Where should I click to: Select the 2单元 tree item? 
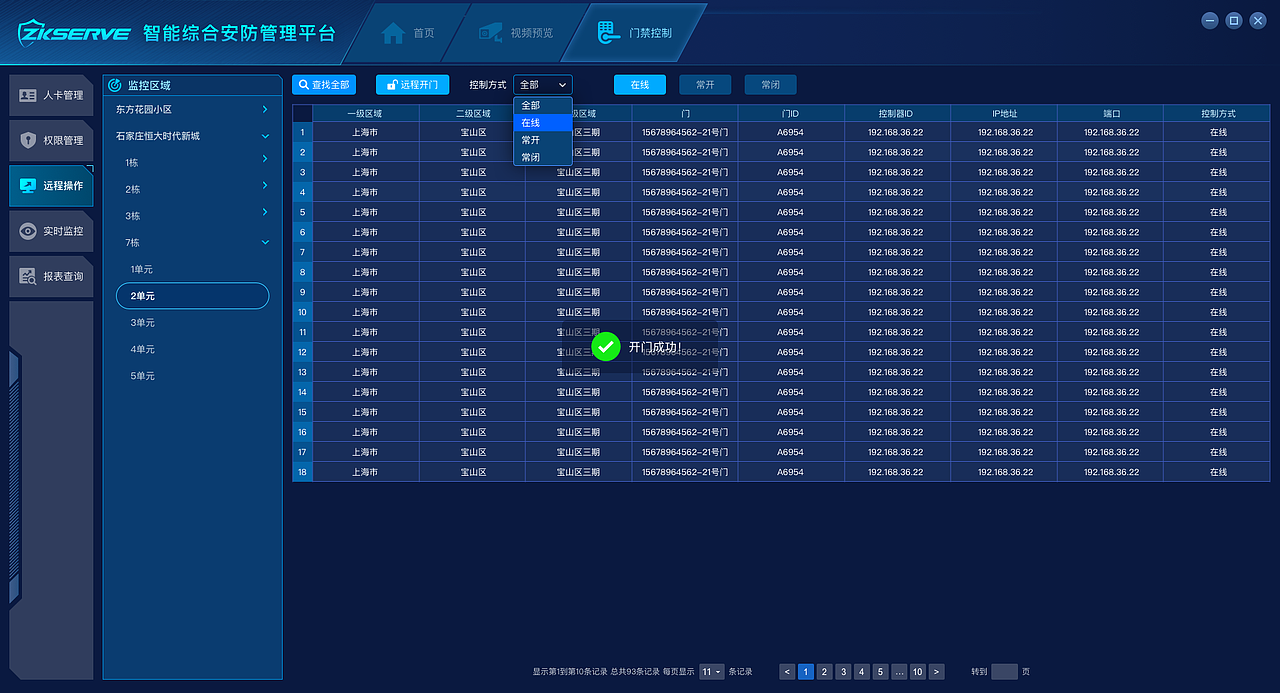pos(192,296)
